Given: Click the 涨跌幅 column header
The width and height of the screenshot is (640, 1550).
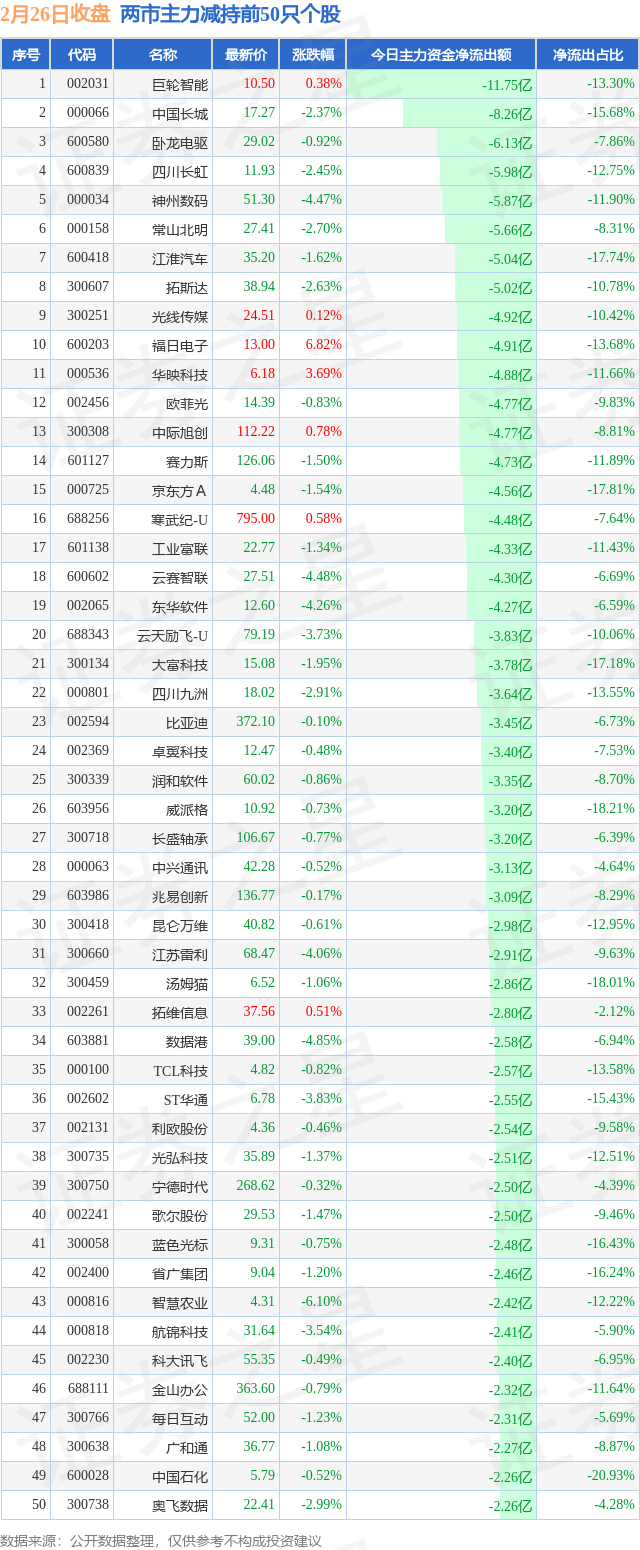Looking at the screenshot, I should pos(312,55).
